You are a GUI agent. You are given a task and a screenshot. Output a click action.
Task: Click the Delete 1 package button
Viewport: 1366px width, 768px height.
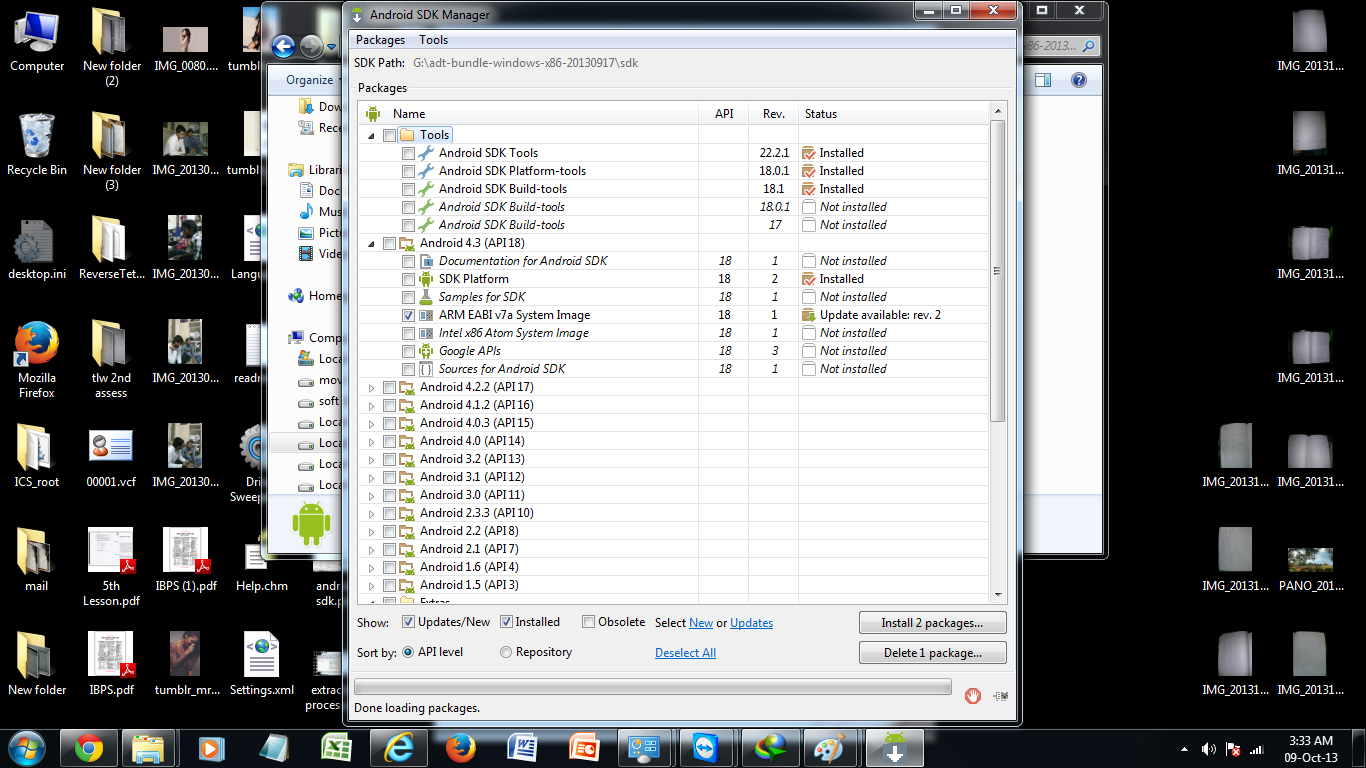click(932, 653)
